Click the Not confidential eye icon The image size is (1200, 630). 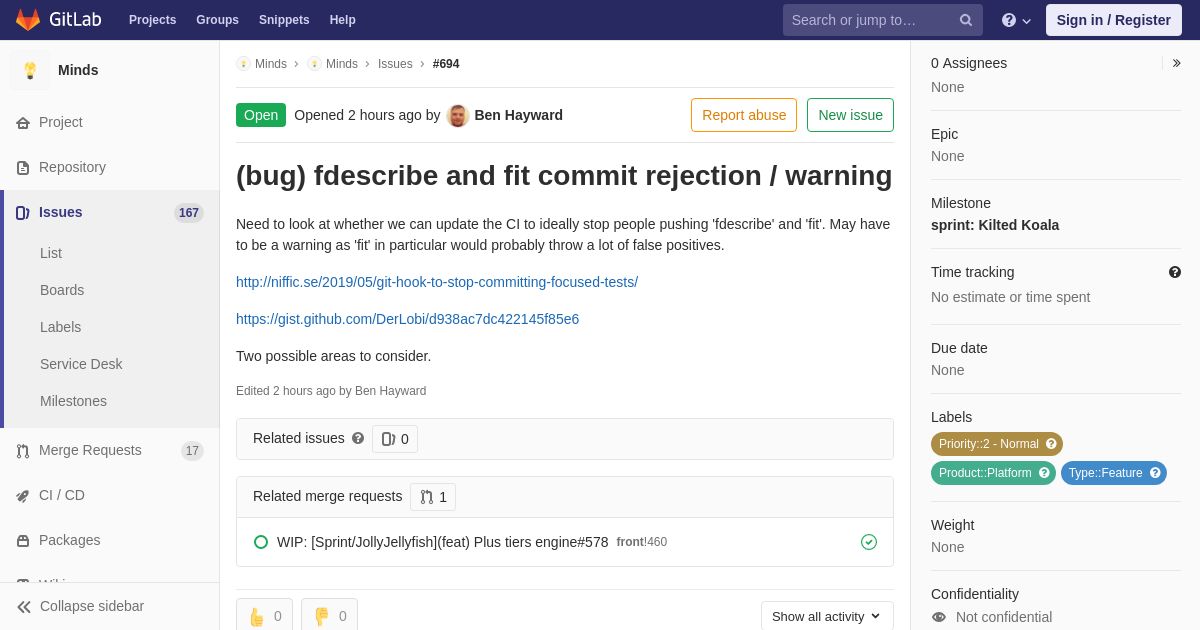click(x=939, y=617)
